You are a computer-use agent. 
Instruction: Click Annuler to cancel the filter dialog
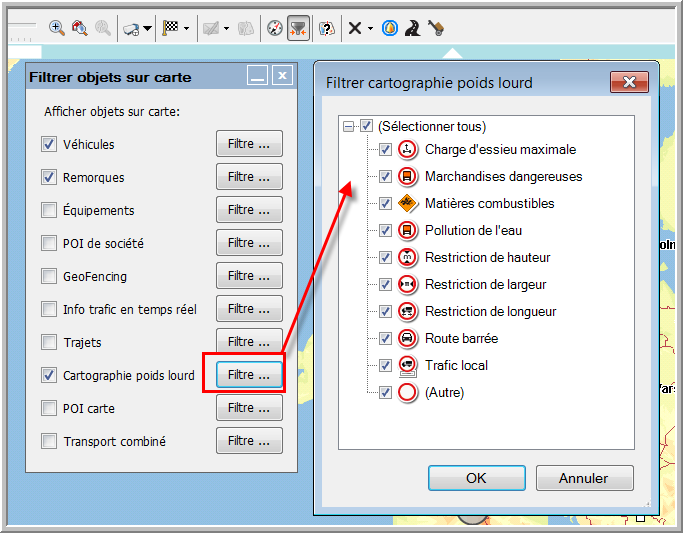tap(584, 478)
